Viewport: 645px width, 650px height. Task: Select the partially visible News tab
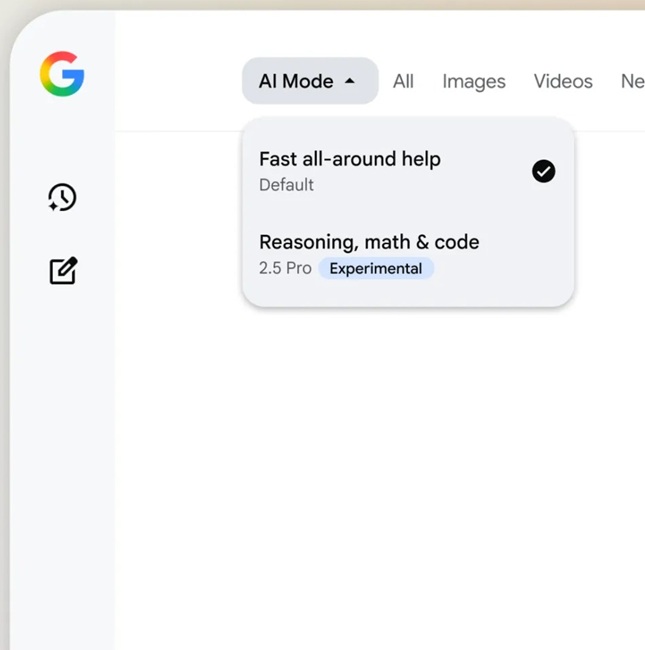(632, 81)
